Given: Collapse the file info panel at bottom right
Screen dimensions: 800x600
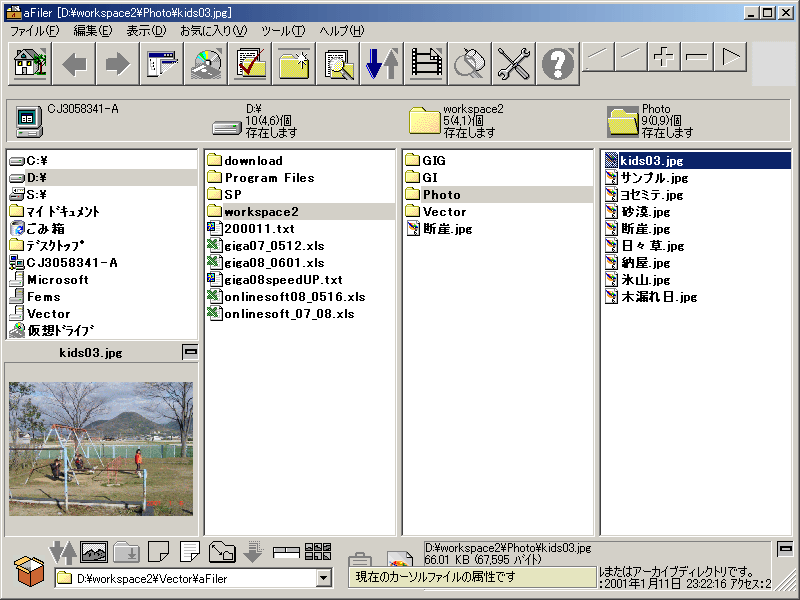Looking at the screenshot, I should (x=785, y=548).
